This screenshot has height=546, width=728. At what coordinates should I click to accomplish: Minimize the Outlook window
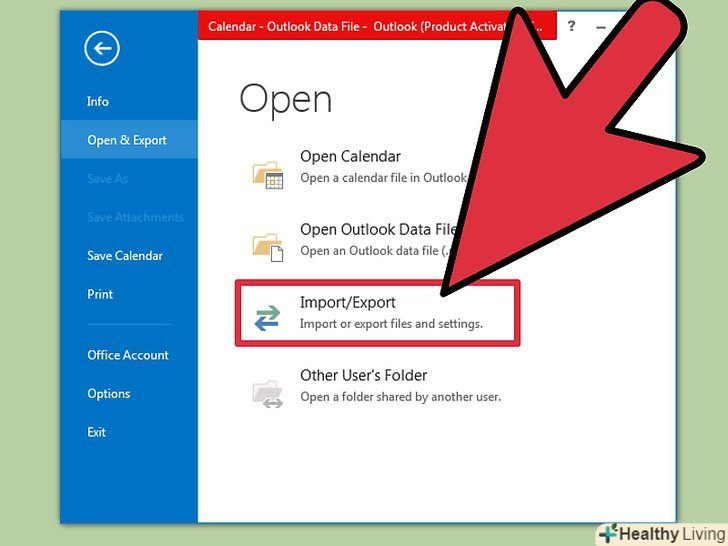pyautogui.click(x=601, y=27)
